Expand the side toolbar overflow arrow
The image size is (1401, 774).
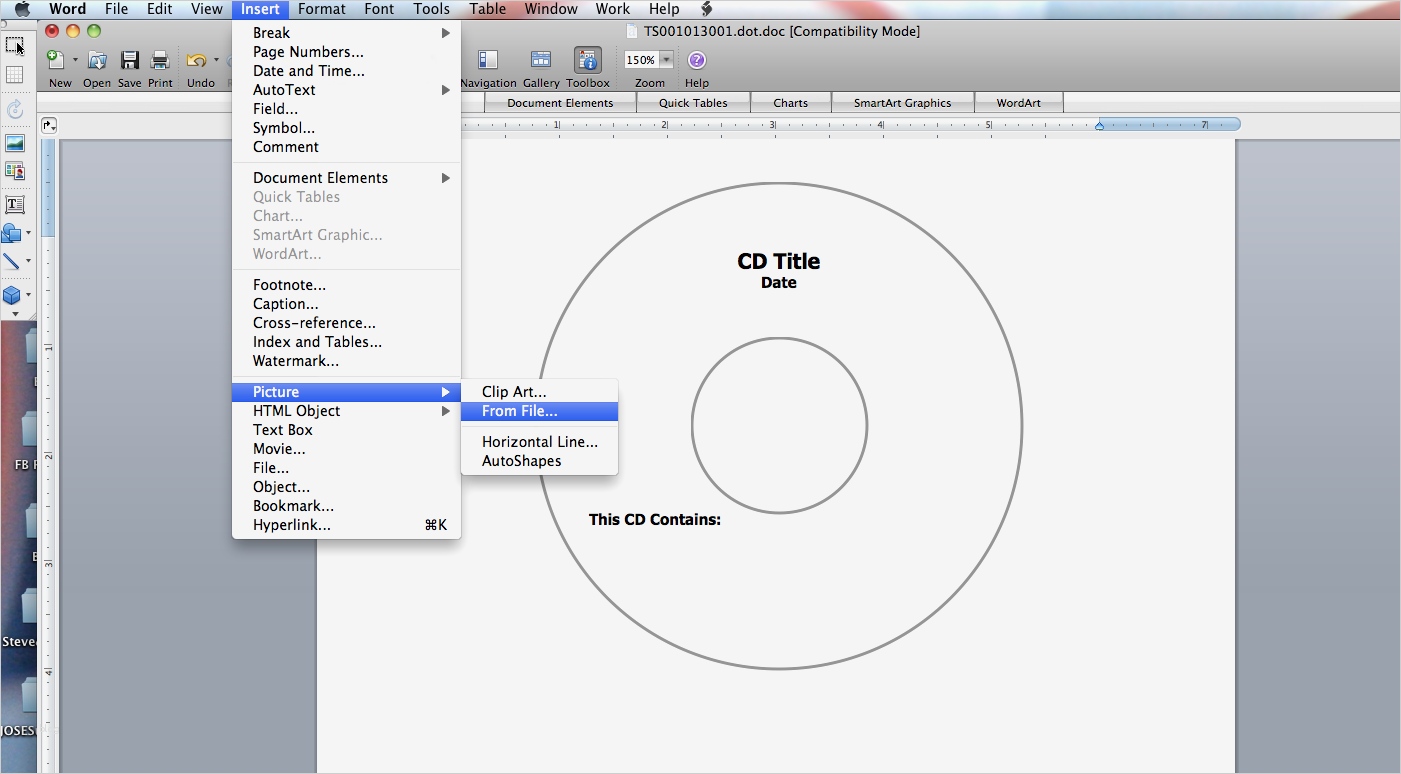tap(15, 314)
